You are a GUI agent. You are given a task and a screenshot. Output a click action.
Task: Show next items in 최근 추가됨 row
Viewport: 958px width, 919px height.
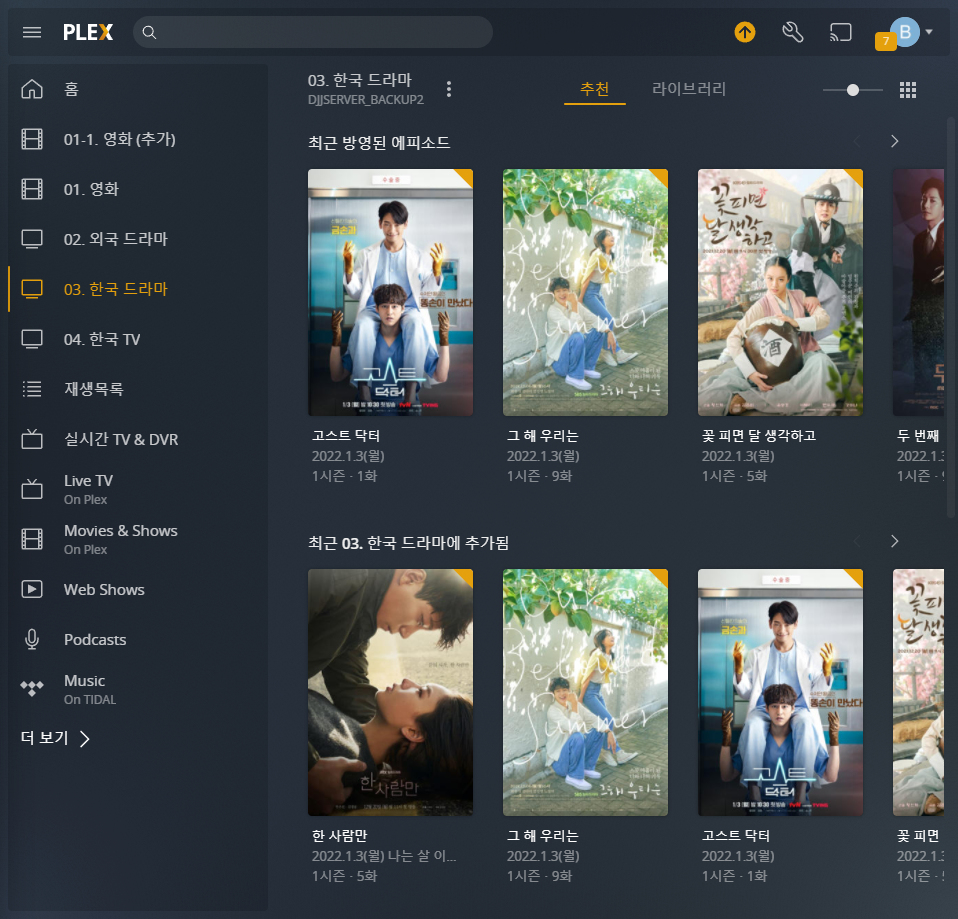[x=894, y=541]
